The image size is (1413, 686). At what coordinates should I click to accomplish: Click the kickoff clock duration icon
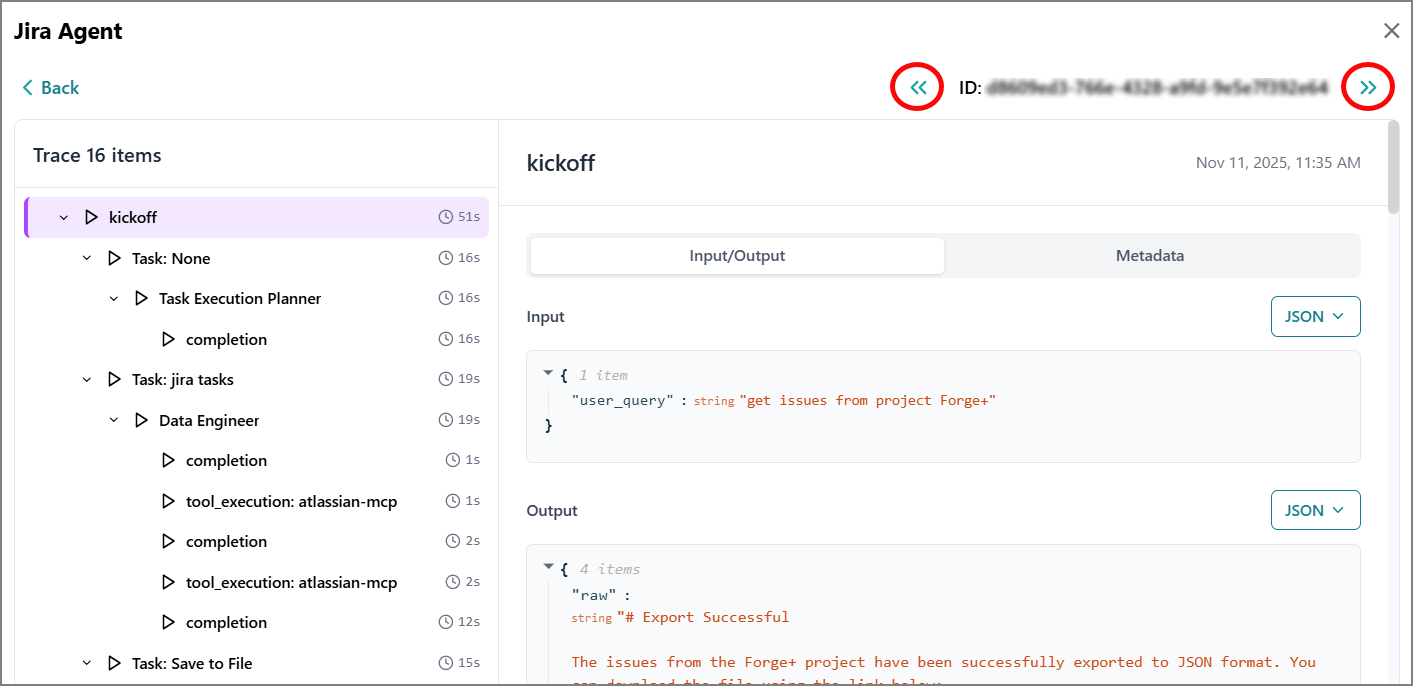445,217
